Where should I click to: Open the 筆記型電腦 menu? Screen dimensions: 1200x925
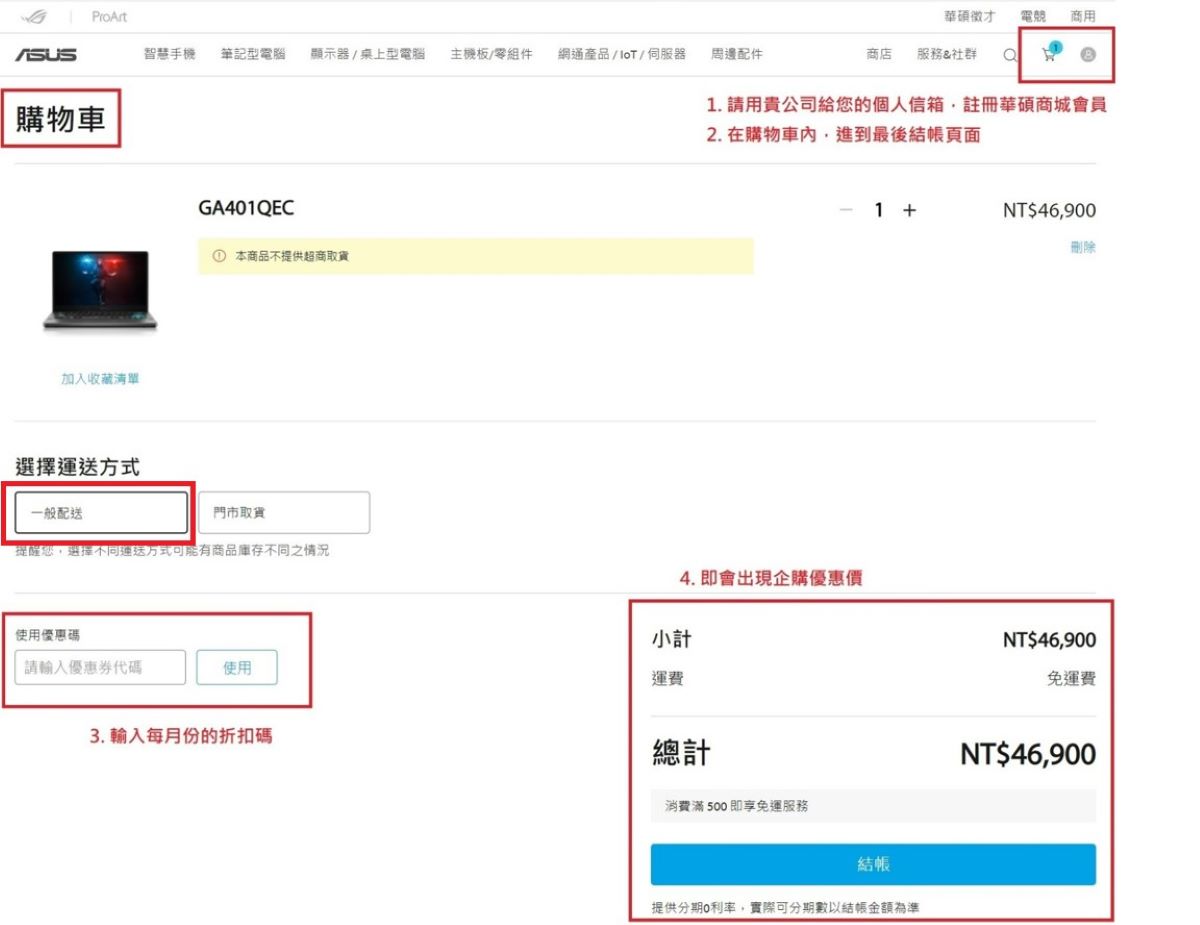pos(253,54)
